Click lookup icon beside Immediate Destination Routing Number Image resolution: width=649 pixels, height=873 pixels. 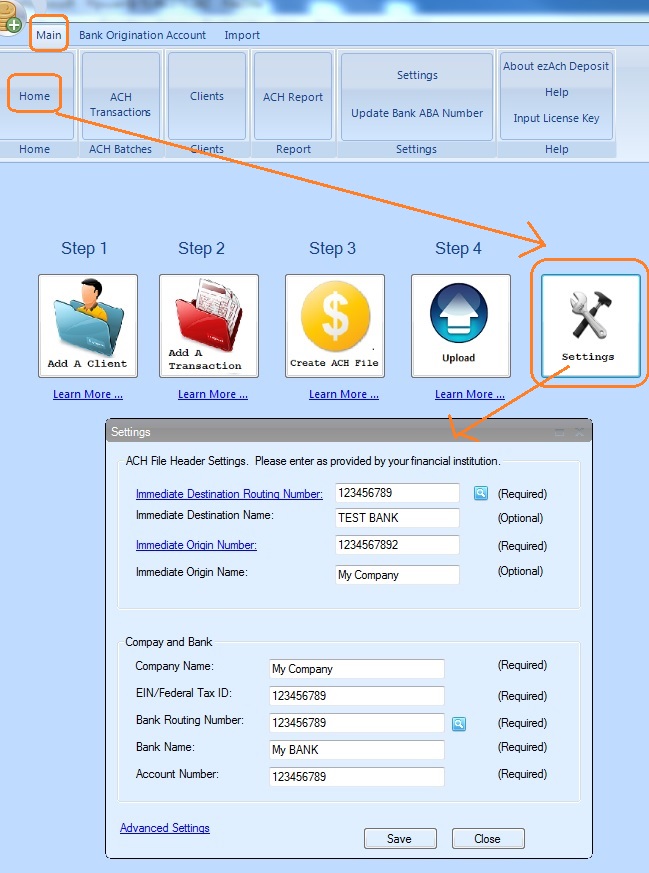tap(480, 493)
